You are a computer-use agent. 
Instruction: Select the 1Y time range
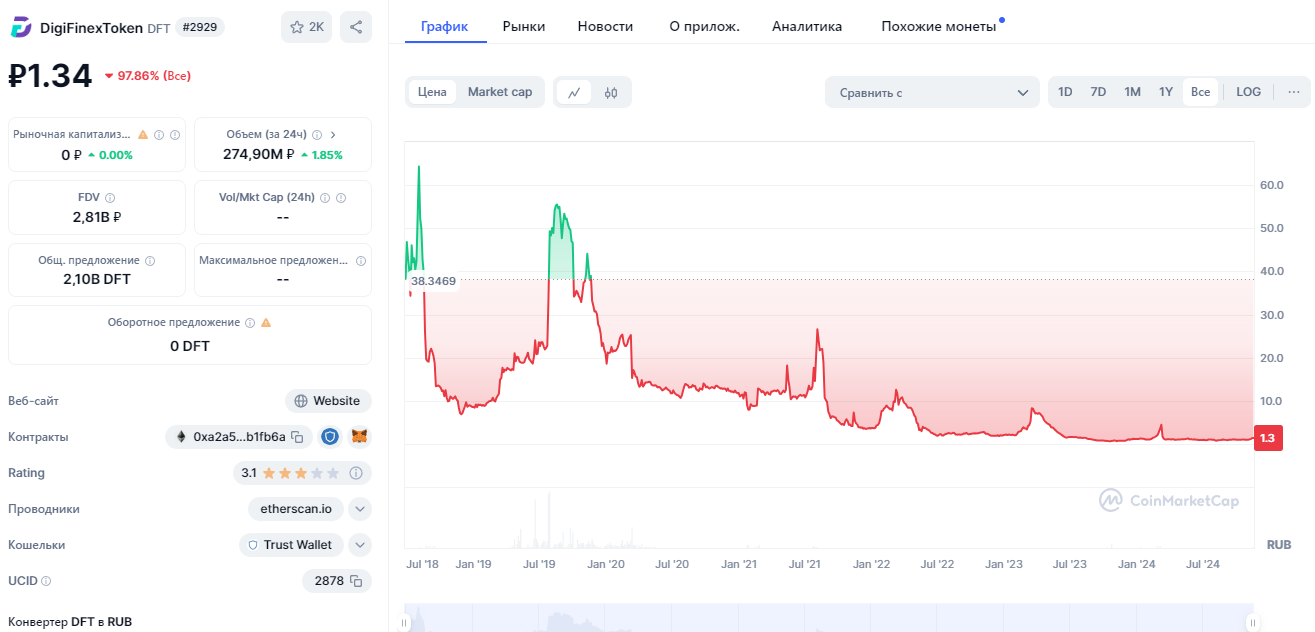pos(1165,91)
